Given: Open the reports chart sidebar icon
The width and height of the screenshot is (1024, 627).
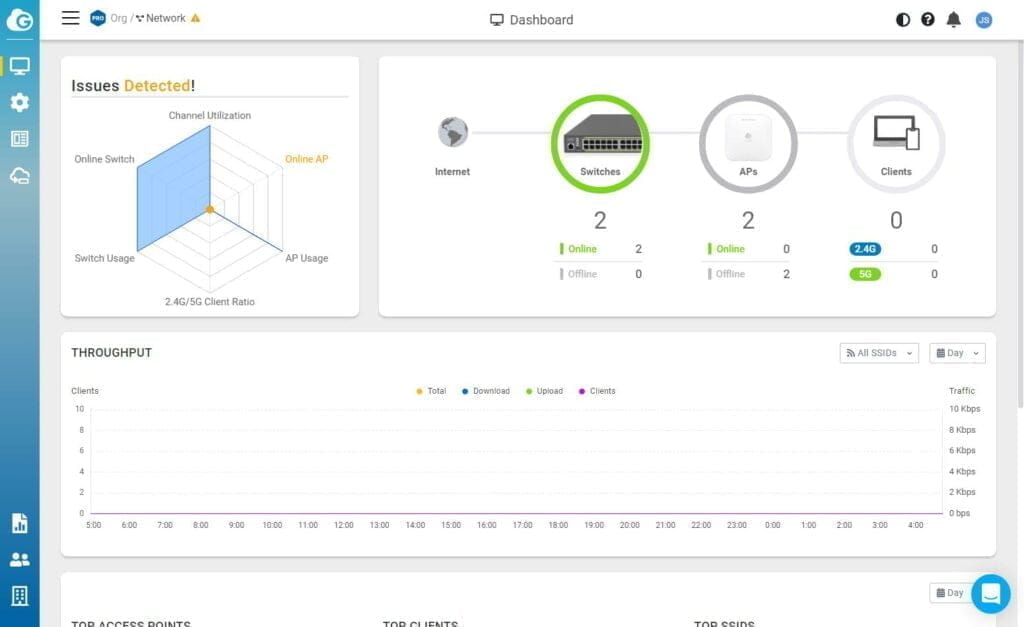Looking at the screenshot, I should (19, 523).
